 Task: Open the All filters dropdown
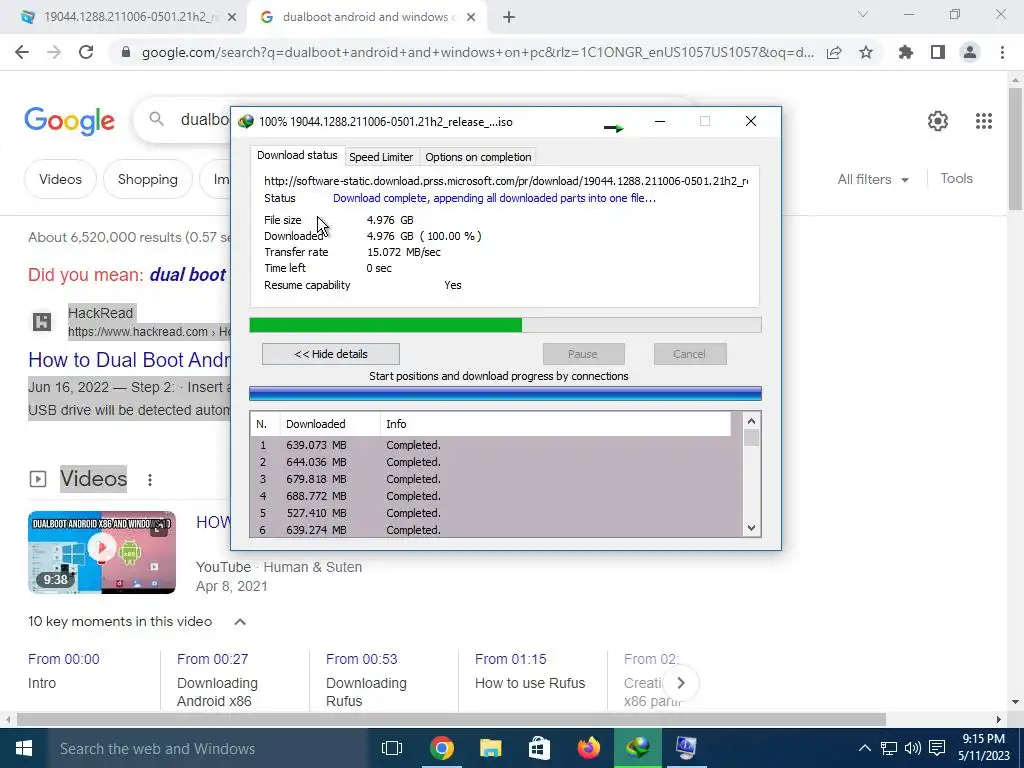pyautogui.click(x=873, y=179)
